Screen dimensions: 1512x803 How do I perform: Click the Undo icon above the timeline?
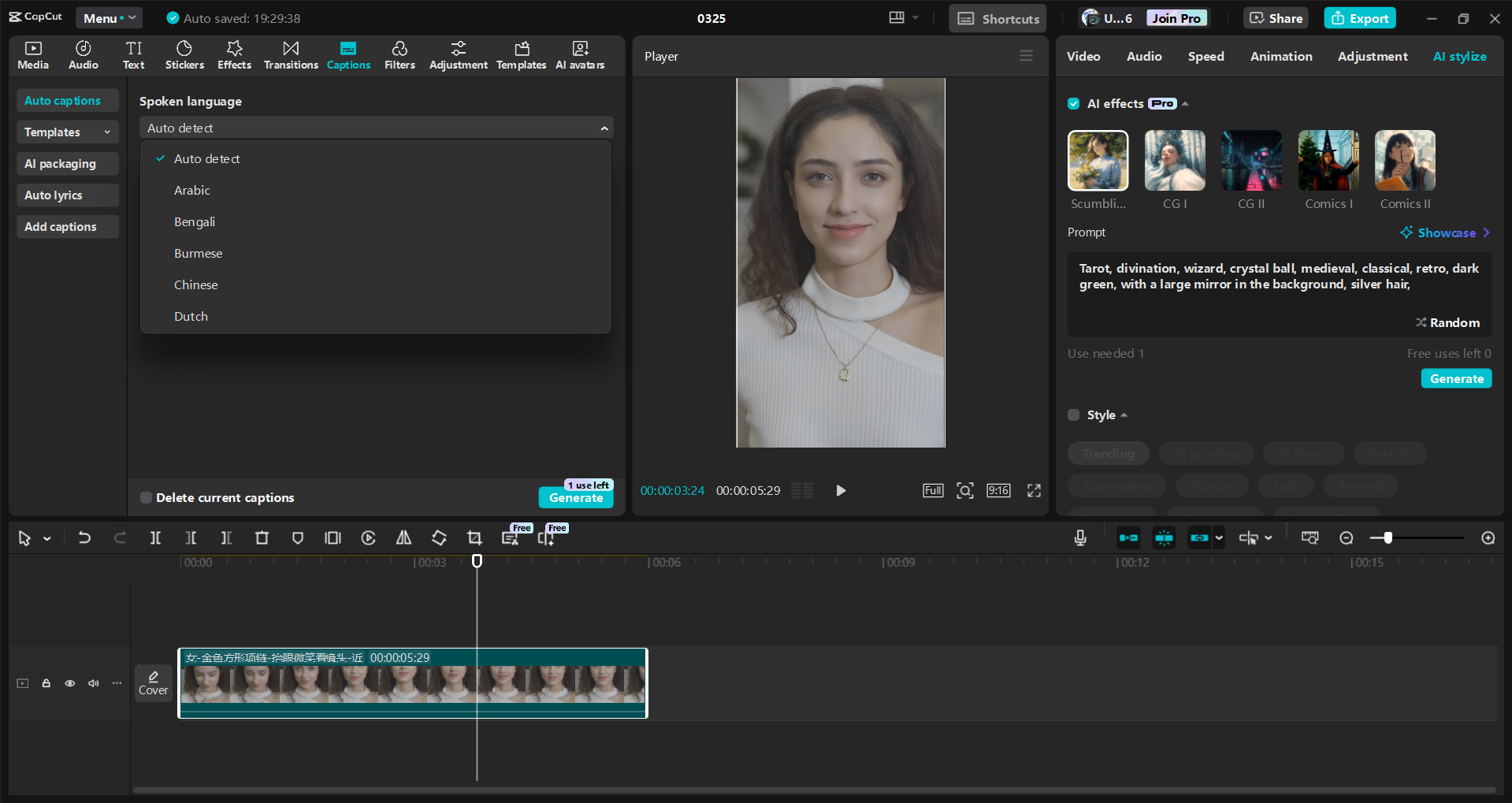(x=84, y=537)
